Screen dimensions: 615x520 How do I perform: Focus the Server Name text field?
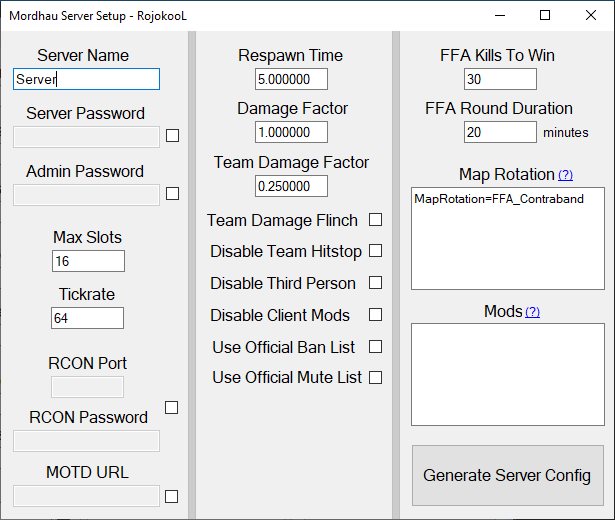click(x=86, y=79)
